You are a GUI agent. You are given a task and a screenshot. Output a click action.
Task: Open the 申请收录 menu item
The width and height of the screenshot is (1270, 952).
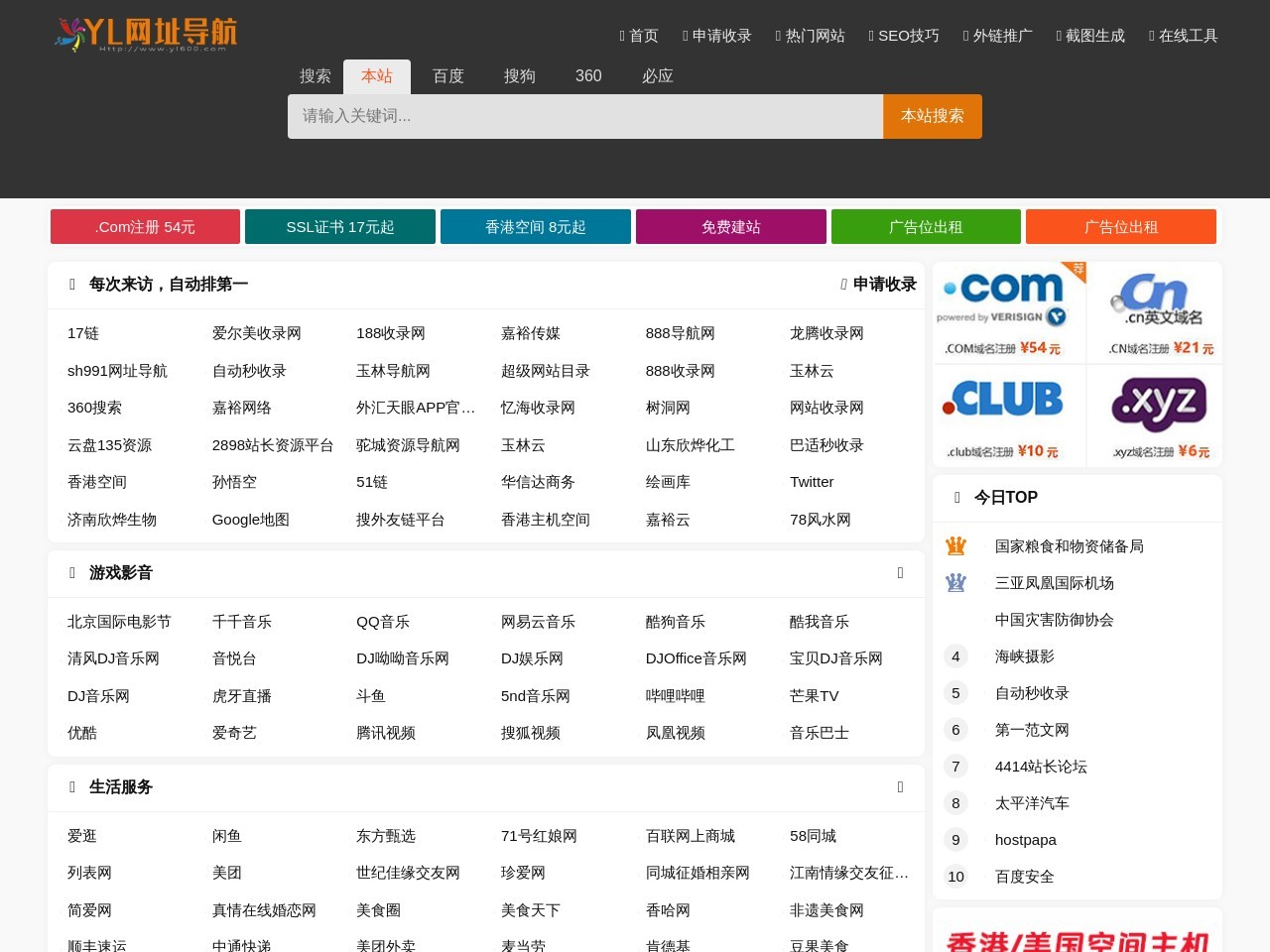pyautogui.click(x=717, y=36)
